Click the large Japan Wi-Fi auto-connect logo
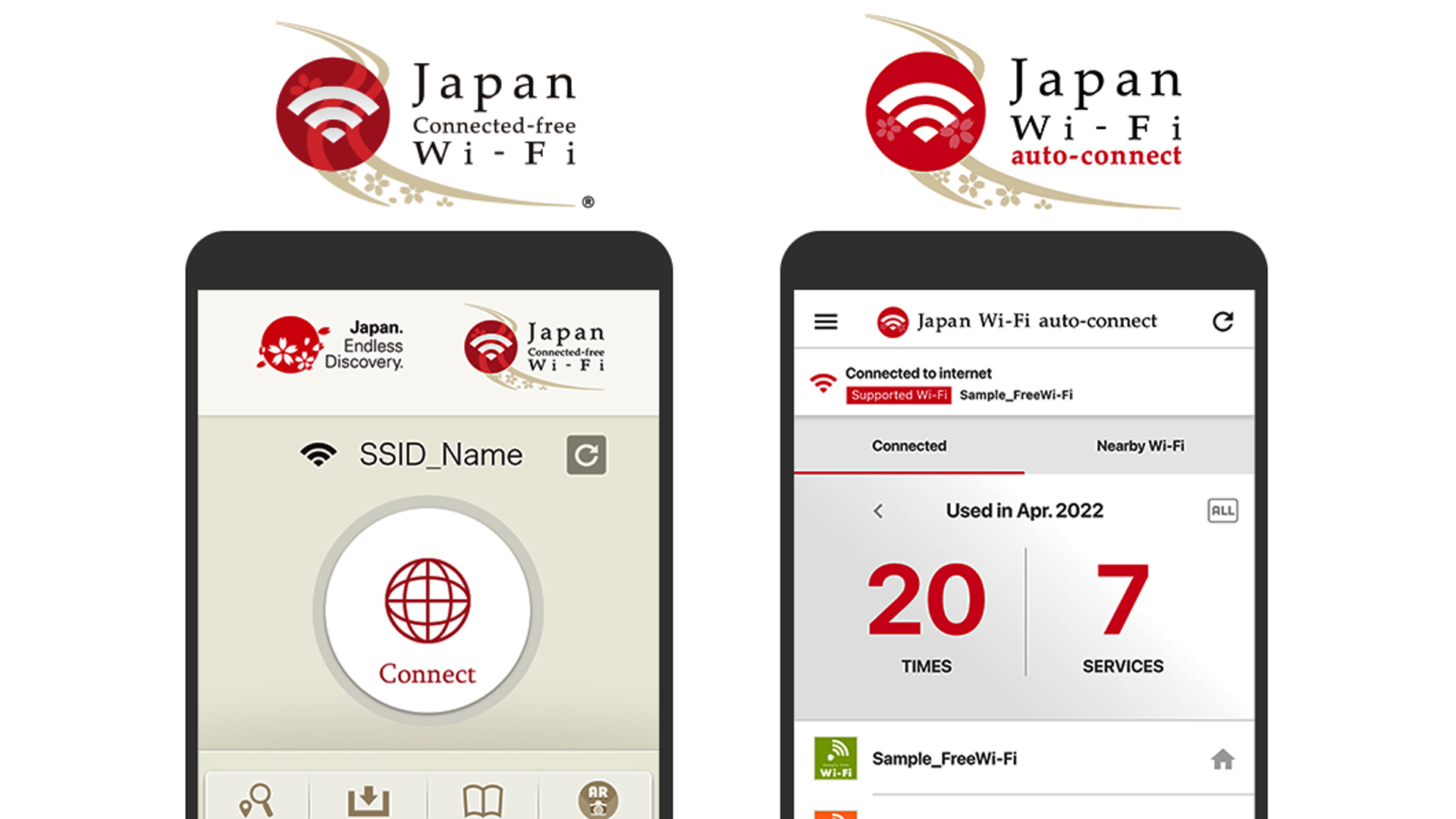Screen dimensions: 1456x819 1024,112
